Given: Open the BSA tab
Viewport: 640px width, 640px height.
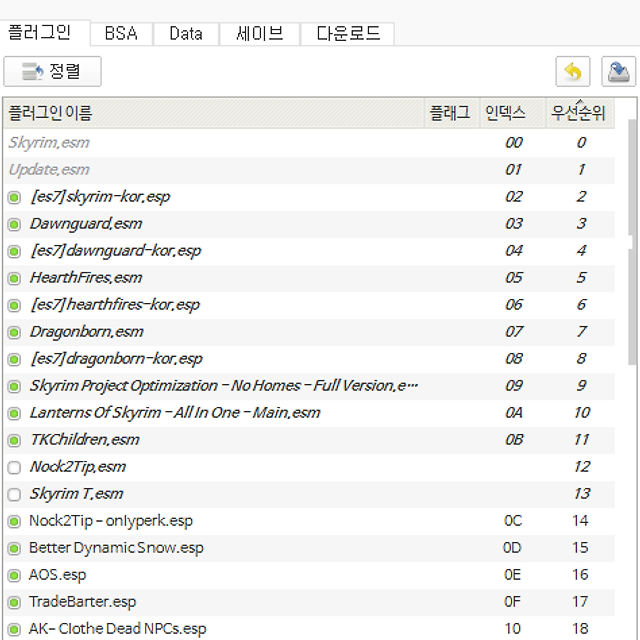Looking at the screenshot, I should click(x=121, y=33).
